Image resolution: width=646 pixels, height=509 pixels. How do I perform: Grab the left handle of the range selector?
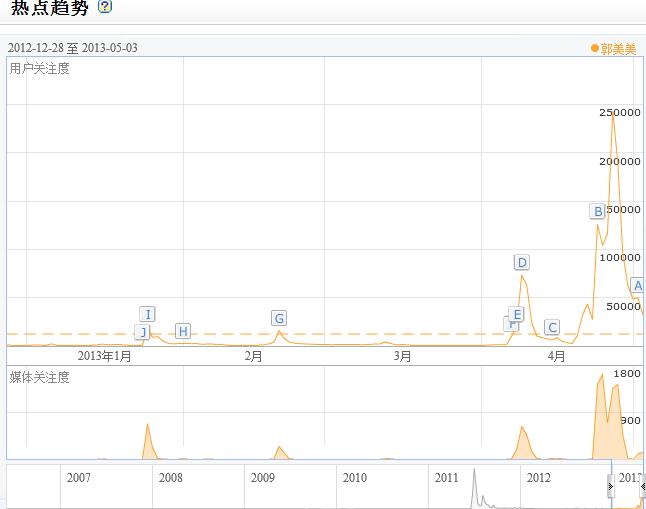(x=611, y=487)
